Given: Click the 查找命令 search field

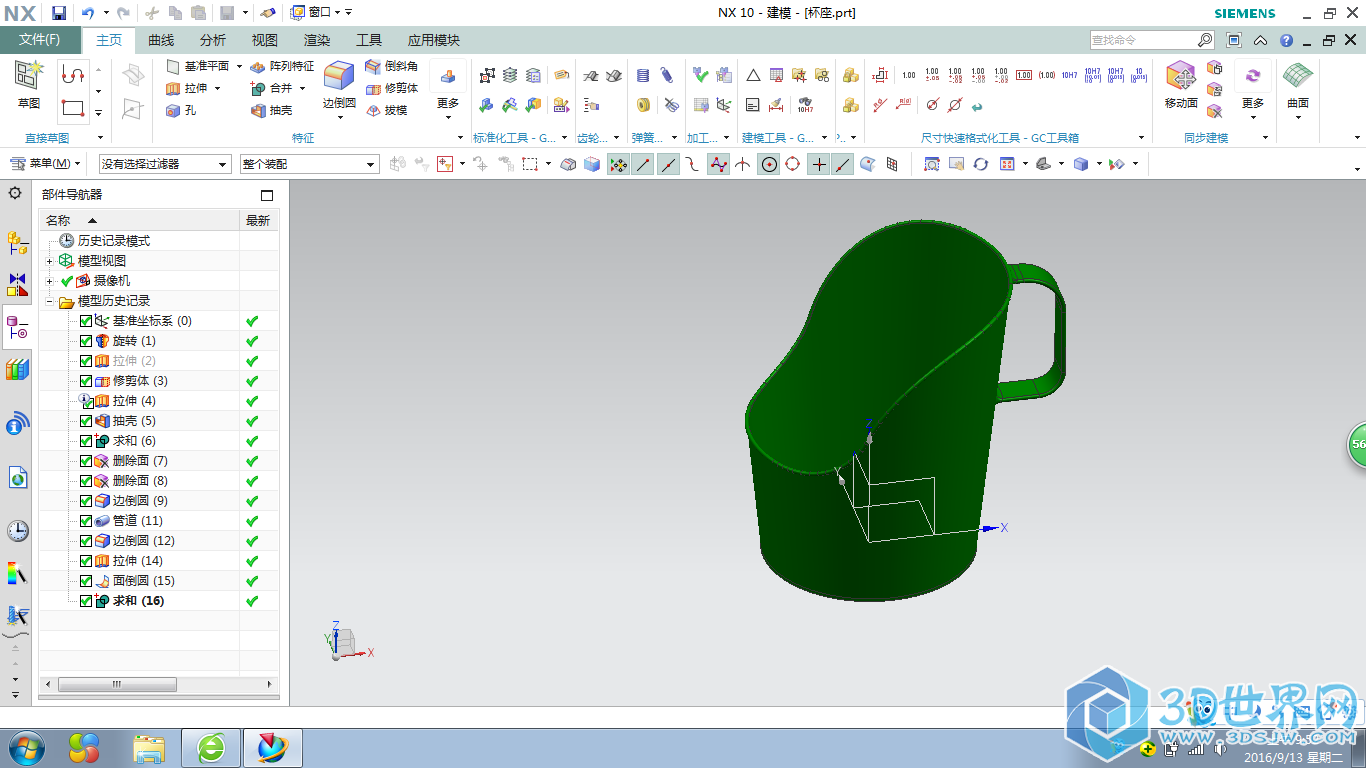Looking at the screenshot, I should coord(1143,40).
